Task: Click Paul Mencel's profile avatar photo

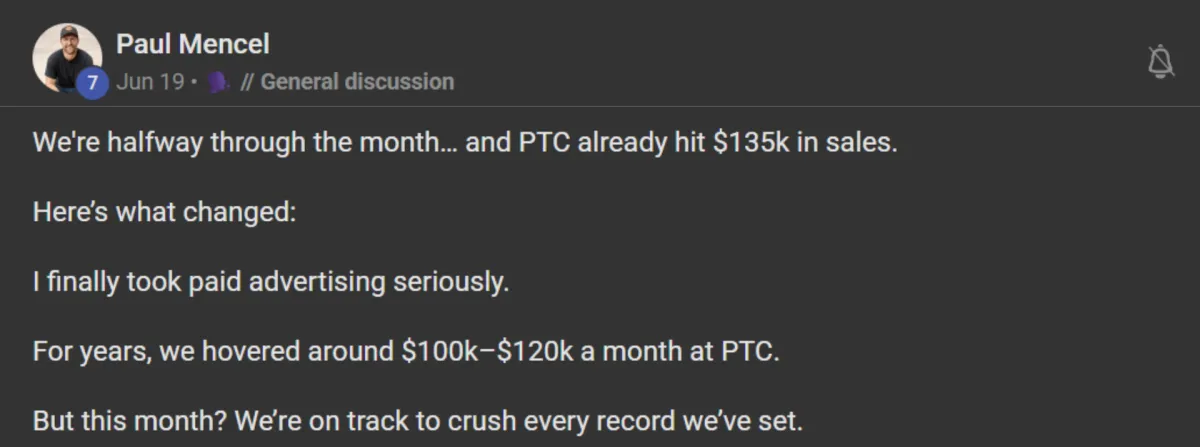Action: (x=66, y=57)
